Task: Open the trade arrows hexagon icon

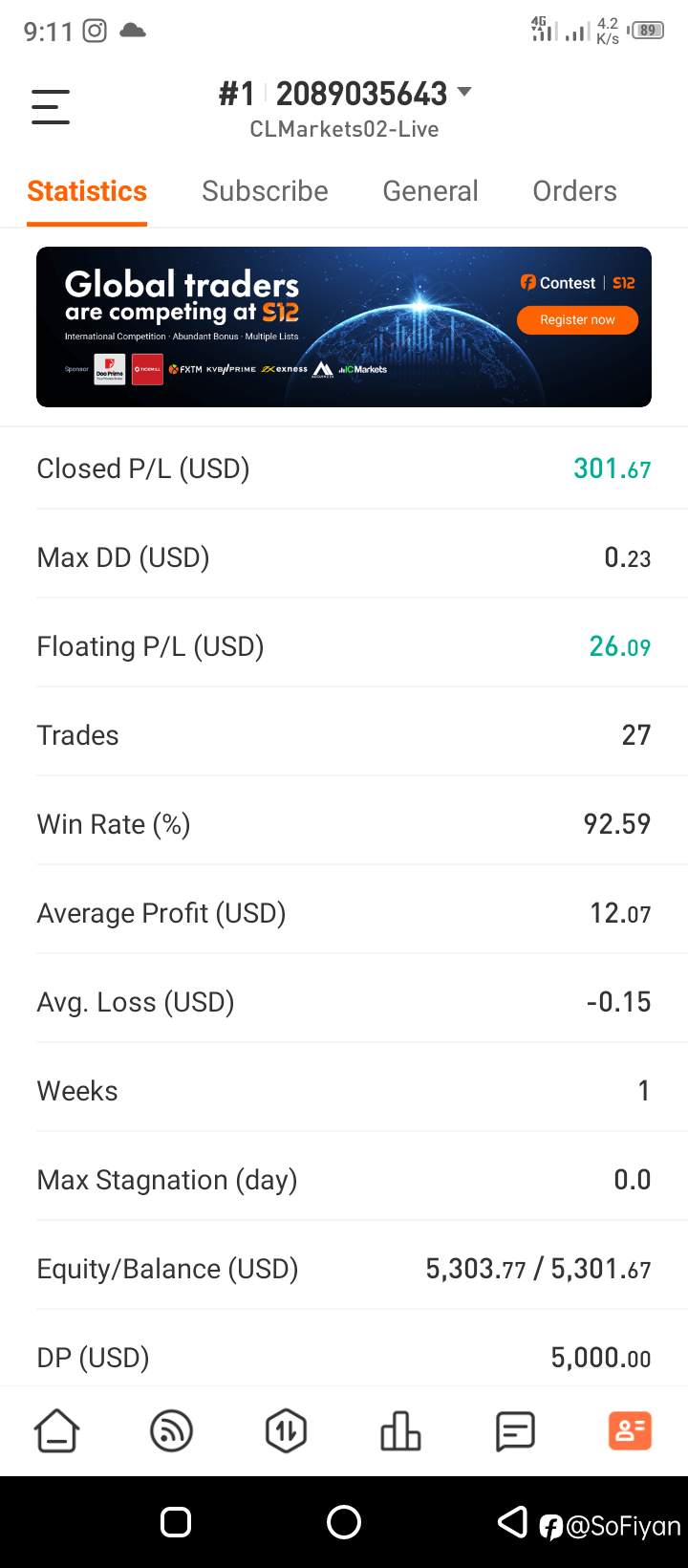Action: pos(286,1431)
